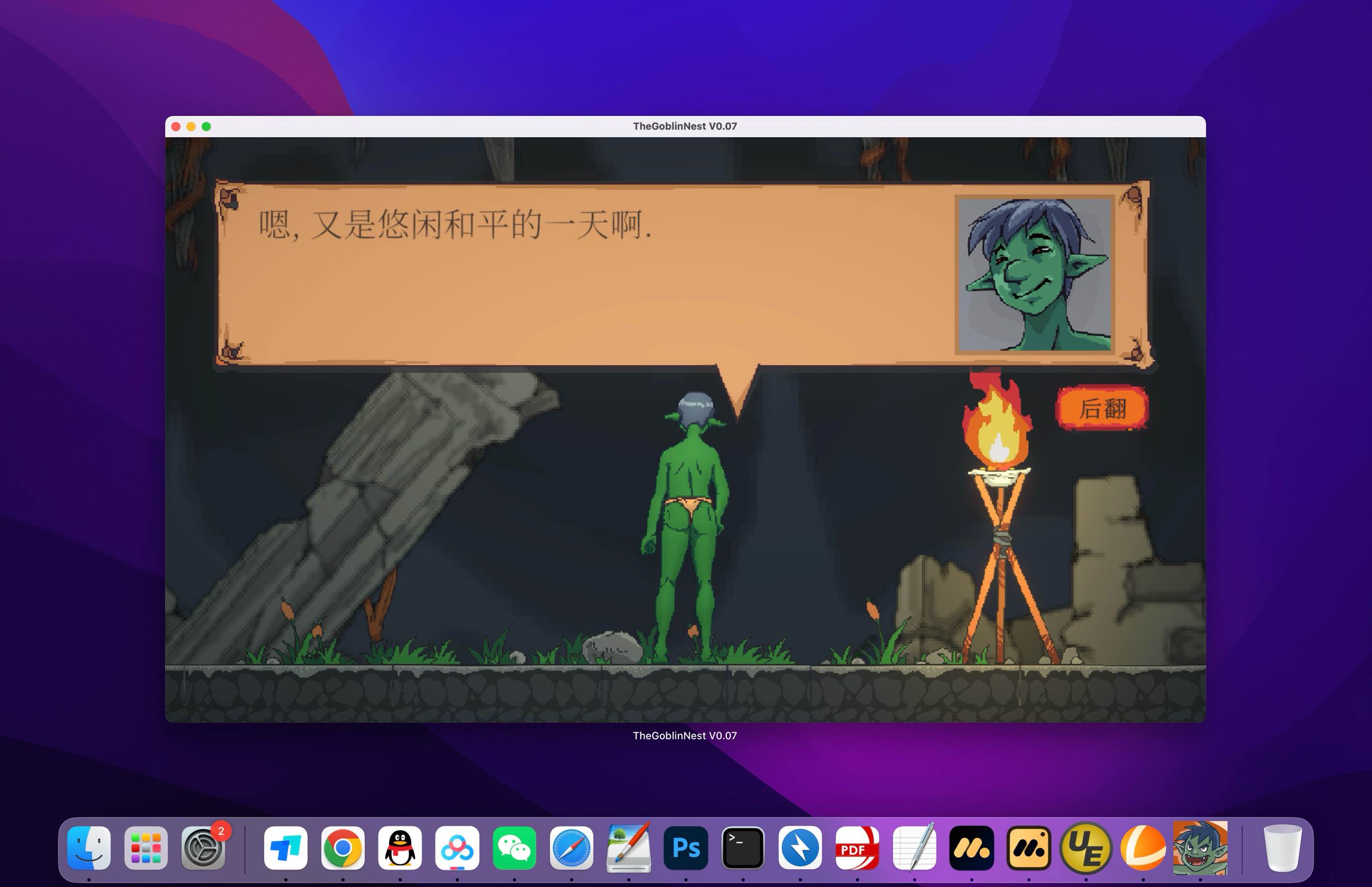Start Google Chrome from the Dock
1372x887 pixels.
coord(343,848)
